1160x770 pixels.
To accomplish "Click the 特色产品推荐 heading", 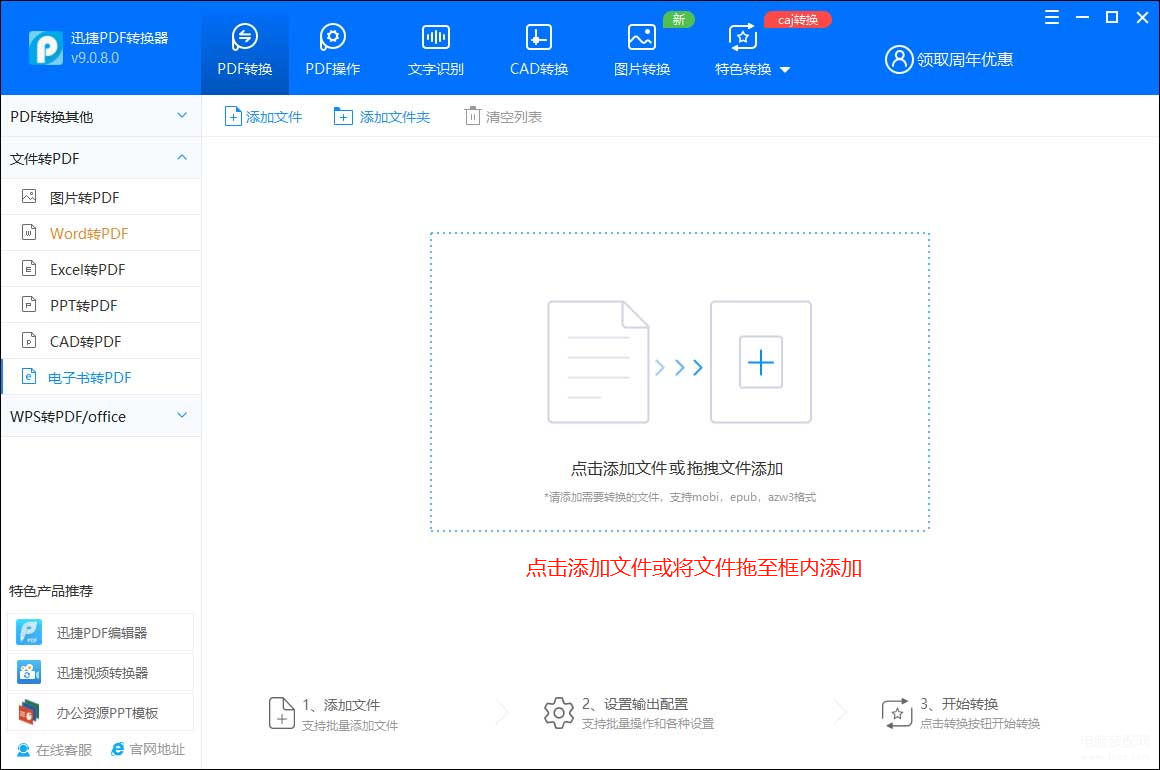I will pos(51,590).
